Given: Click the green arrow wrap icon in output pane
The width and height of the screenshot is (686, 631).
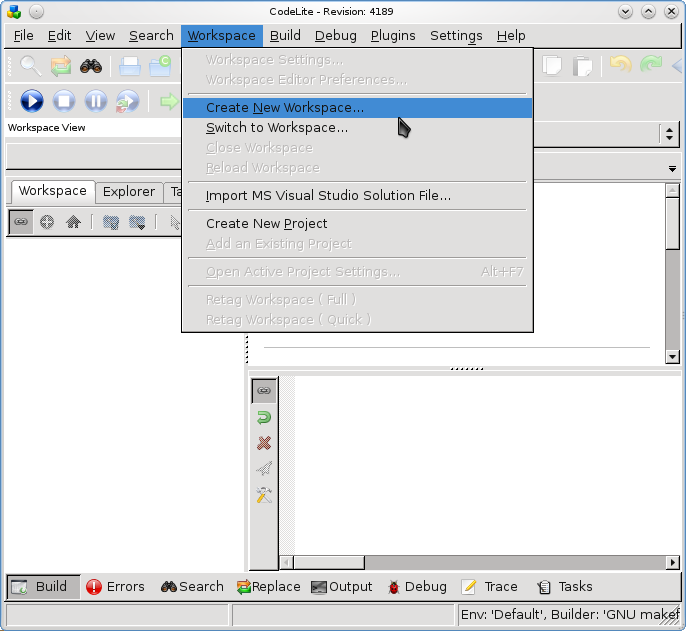Looking at the screenshot, I should 264,417.
